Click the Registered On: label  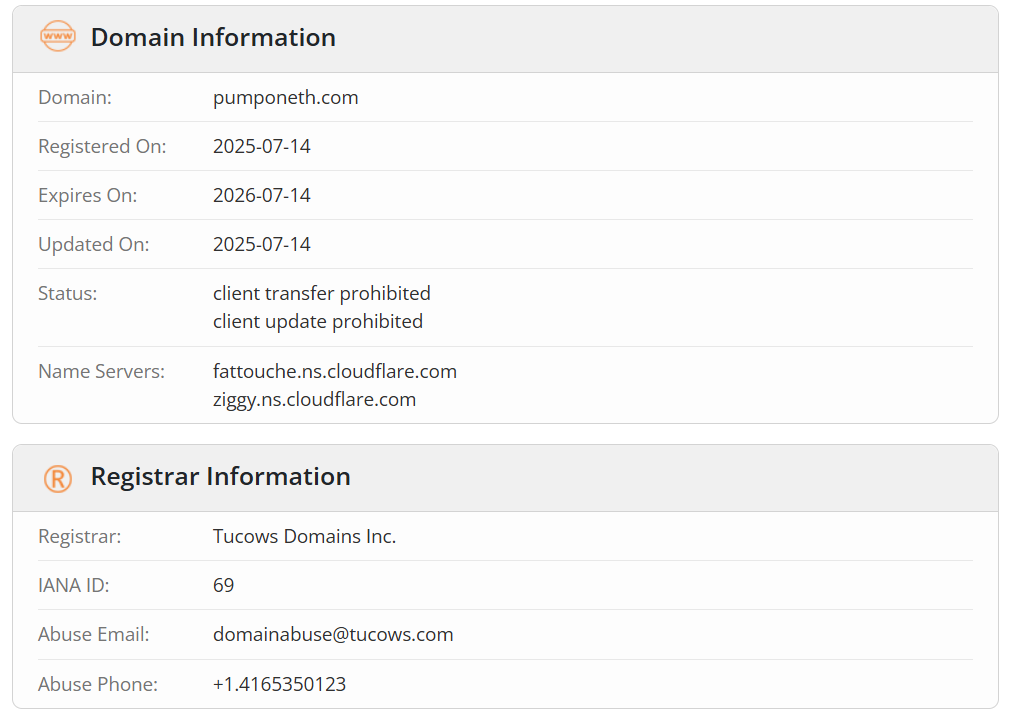click(x=102, y=147)
